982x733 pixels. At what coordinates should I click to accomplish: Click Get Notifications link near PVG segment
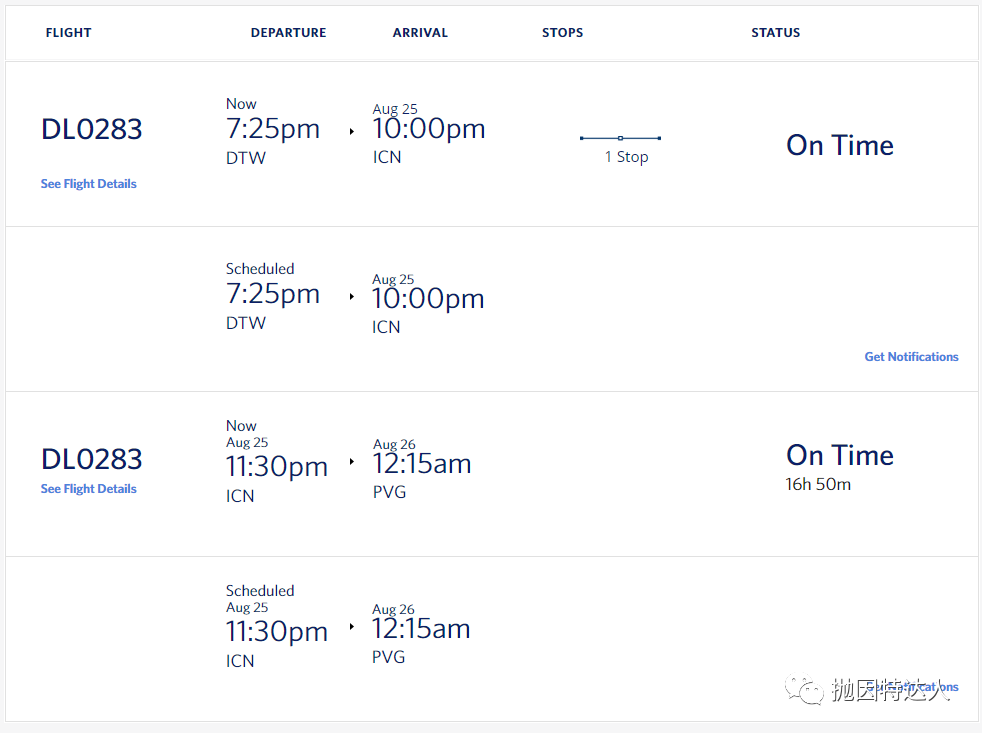point(911,687)
